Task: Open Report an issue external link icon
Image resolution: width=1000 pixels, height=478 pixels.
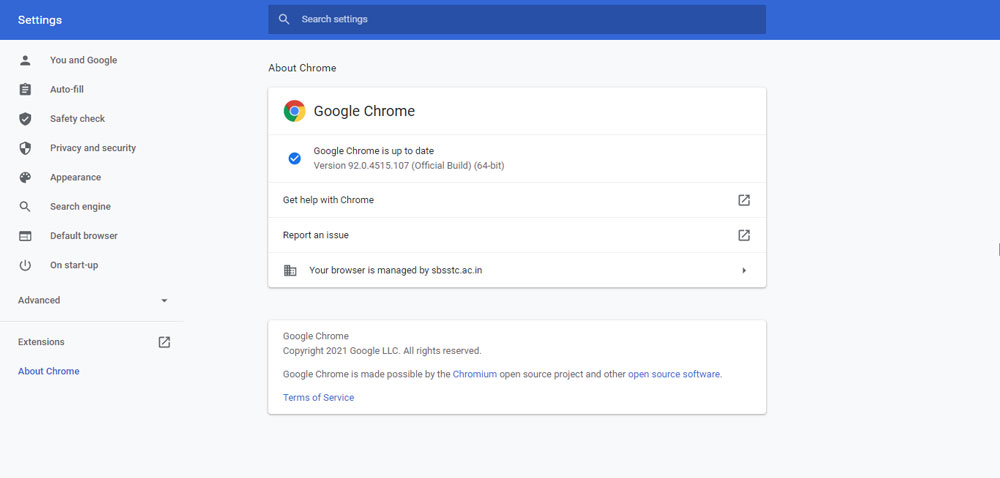Action: coord(744,235)
